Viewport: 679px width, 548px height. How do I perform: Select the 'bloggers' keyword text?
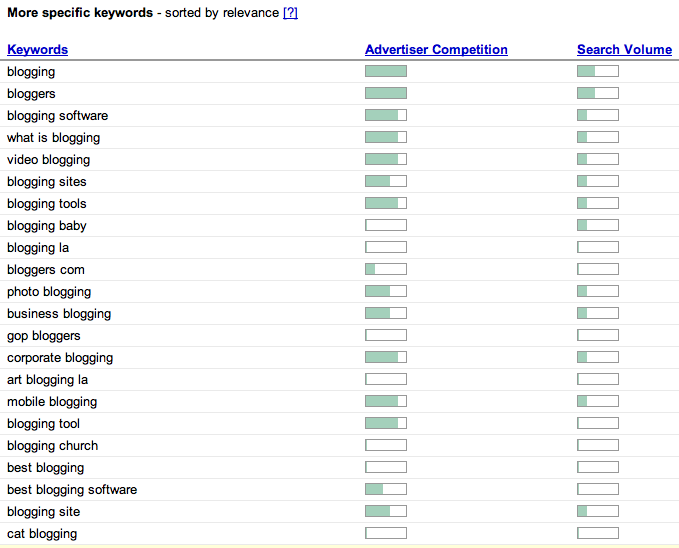tap(31, 94)
